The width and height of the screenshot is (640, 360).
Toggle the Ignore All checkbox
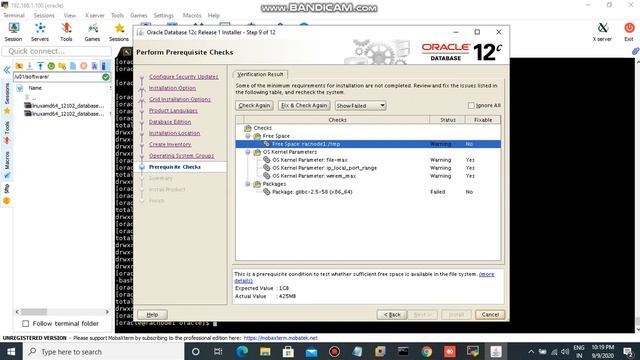[471, 105]
